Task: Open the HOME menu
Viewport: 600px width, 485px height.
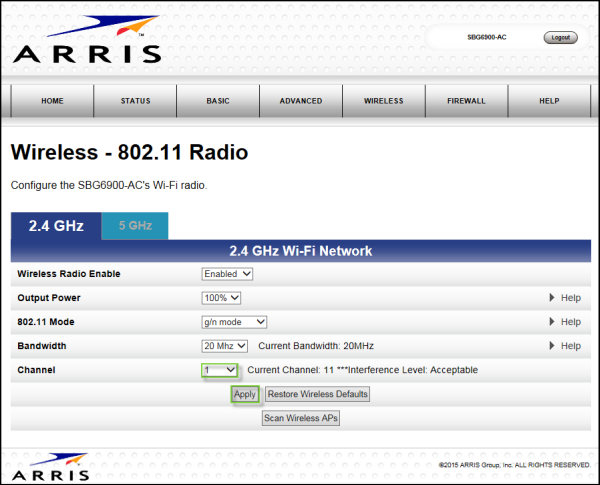Action: [52, 101]
